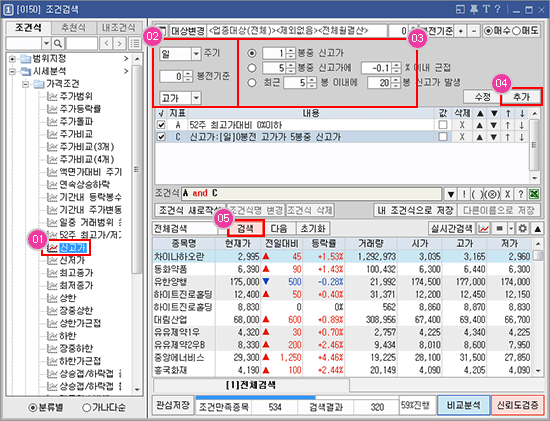Move condition A down with filled triangle
This screenshot has width=550, height=421.
(494, 125)
